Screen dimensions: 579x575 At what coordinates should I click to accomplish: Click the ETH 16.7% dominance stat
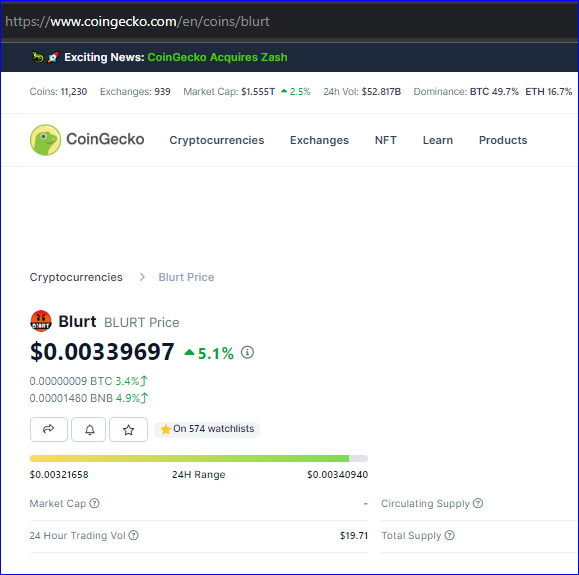click(549, 92)
